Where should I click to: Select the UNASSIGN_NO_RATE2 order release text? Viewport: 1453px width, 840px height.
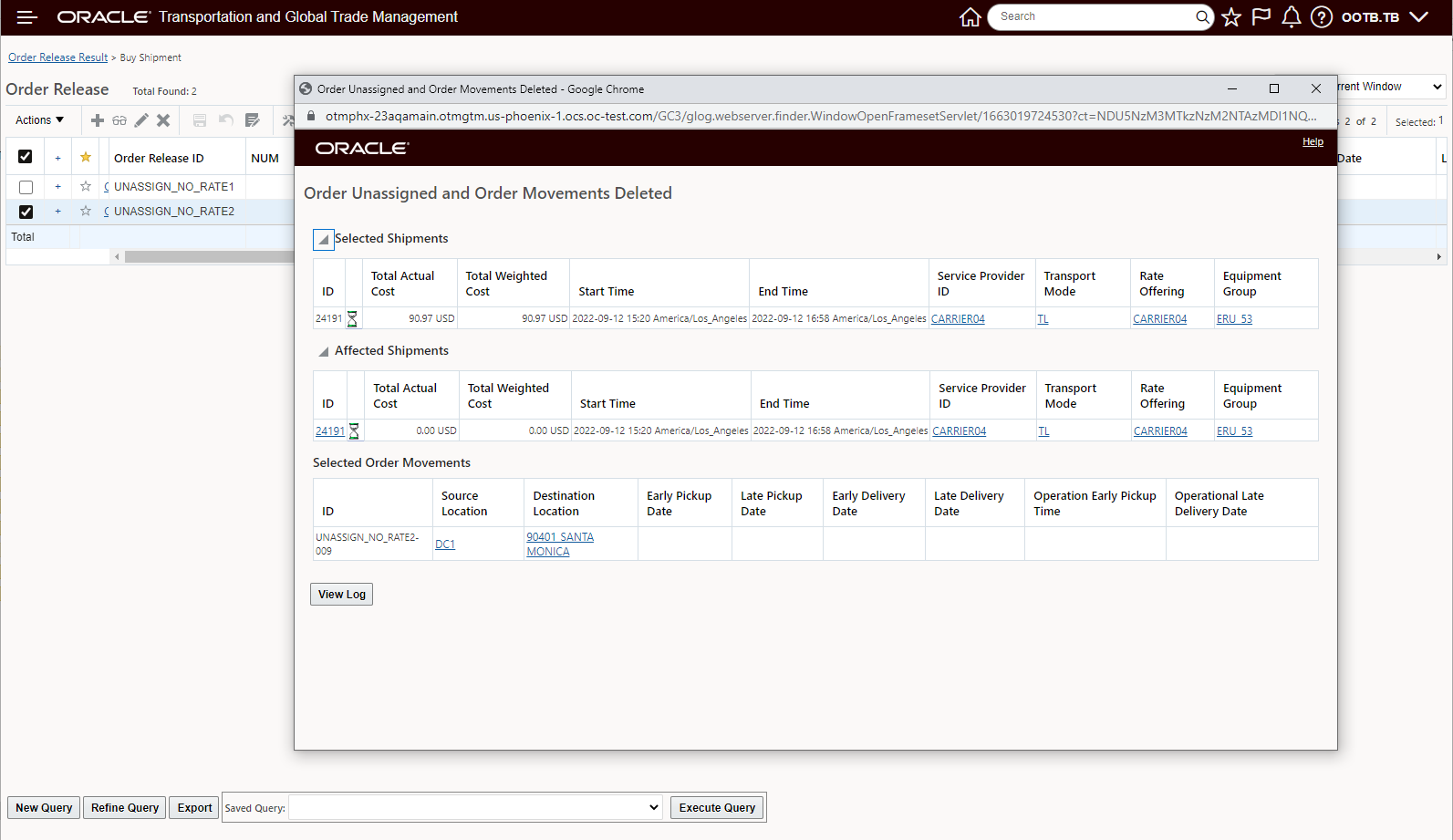[x=174, y=212]
